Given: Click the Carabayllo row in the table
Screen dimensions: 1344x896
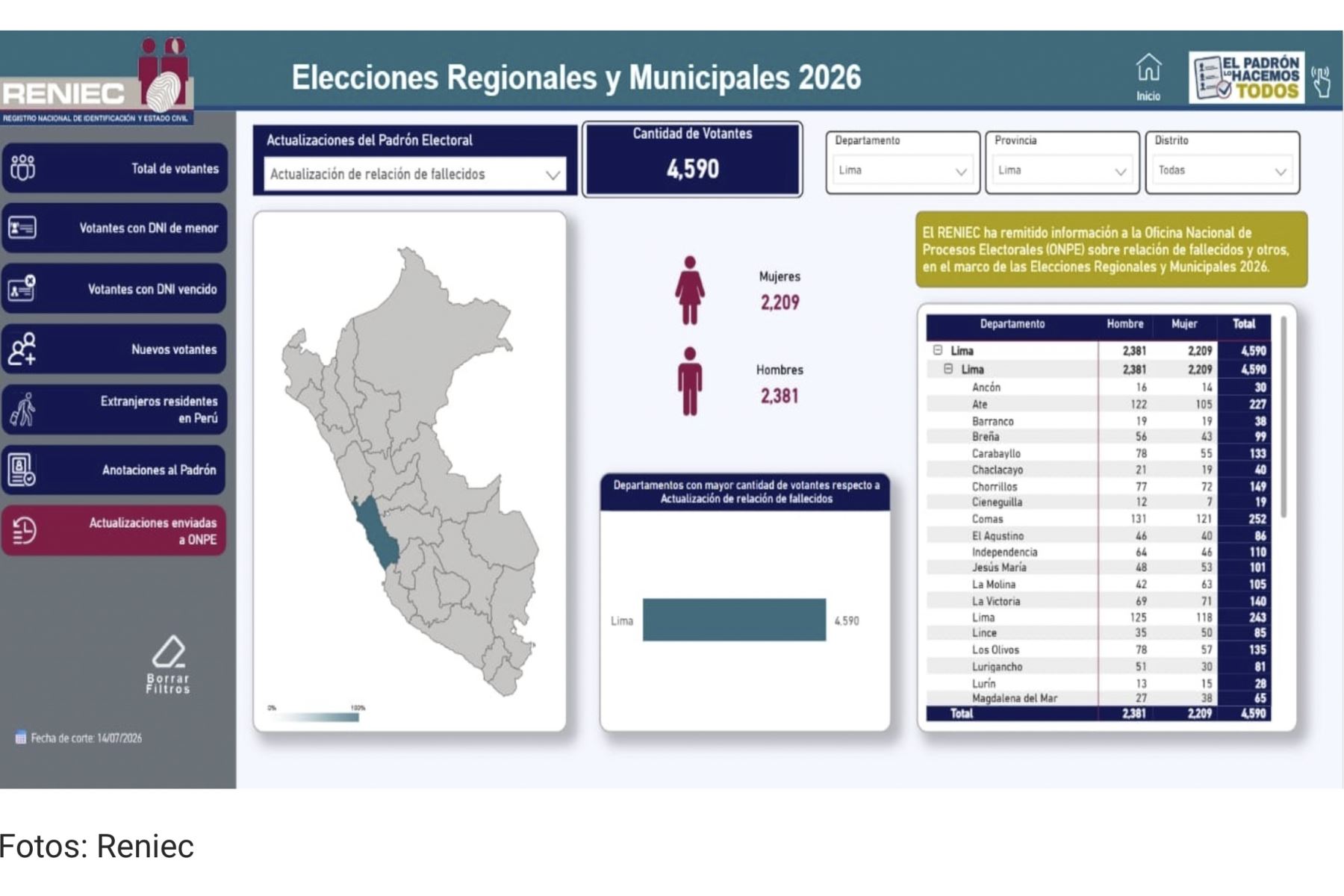Looking at the screenshot, I should point(1098,453).
